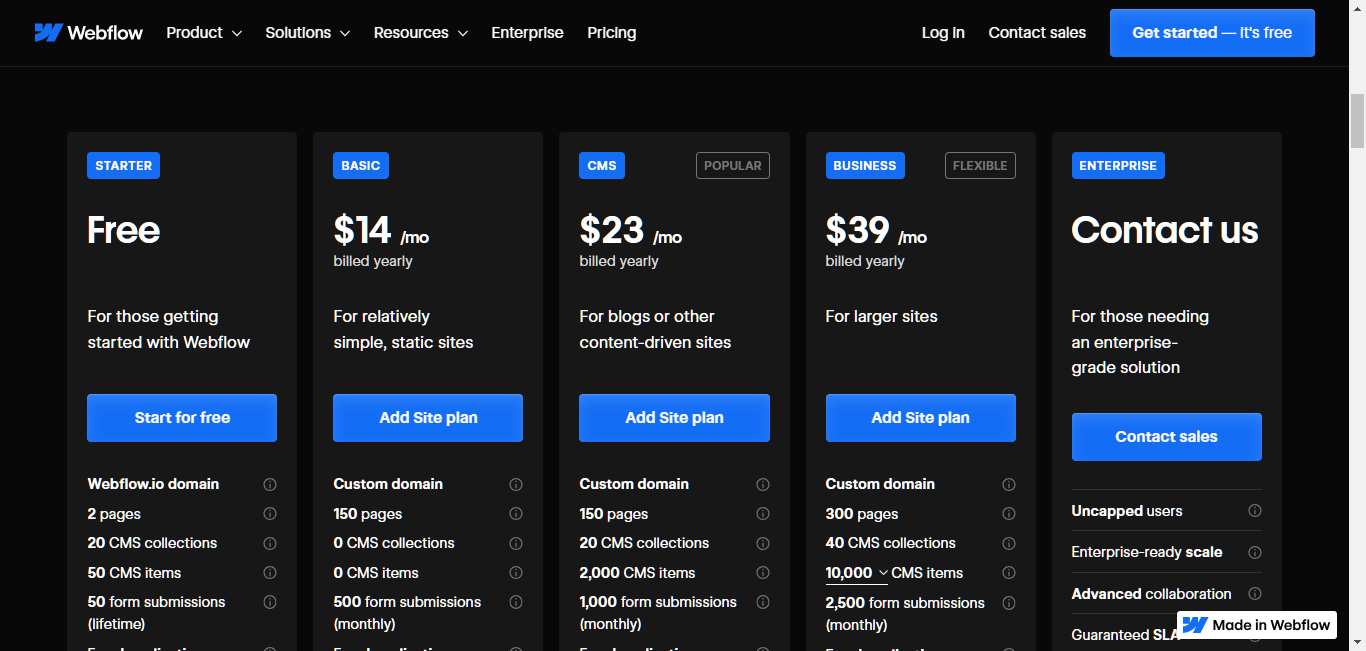Screen dimensions: 1366x651
Task: Open Pricing in the navigation bar
Action: [x=612, y=33]
